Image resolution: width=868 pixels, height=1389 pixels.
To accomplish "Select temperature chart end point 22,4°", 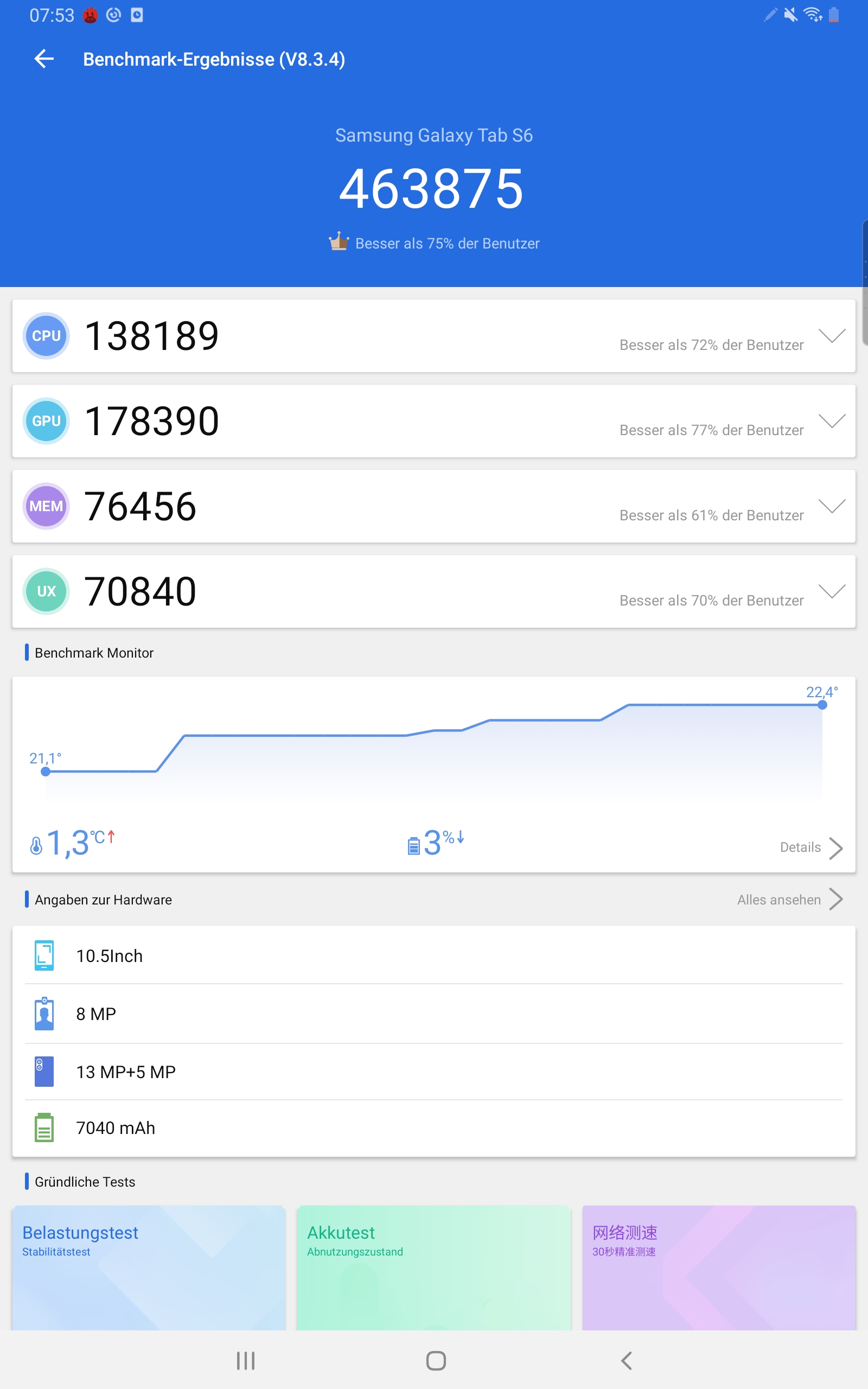I will coord(822,705).
